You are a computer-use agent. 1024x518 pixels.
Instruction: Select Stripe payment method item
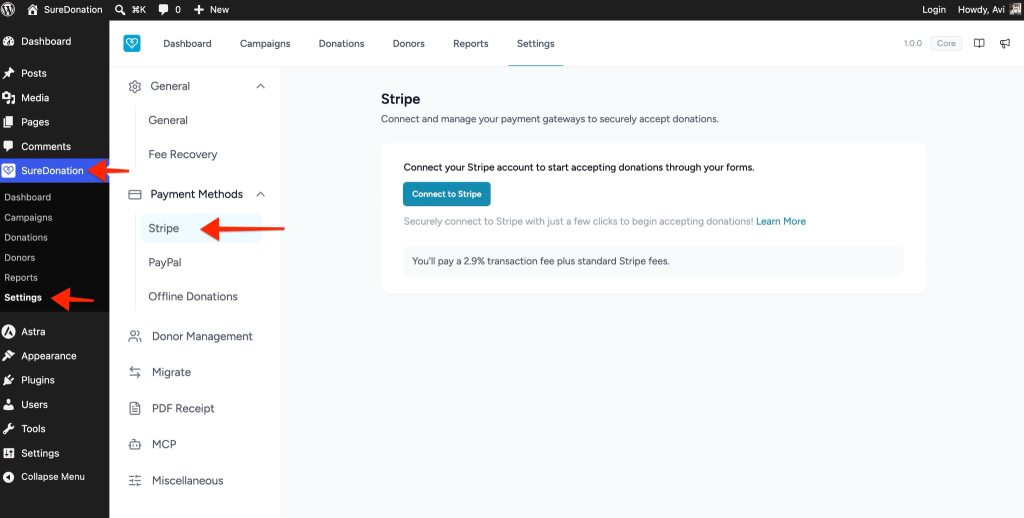201,229
